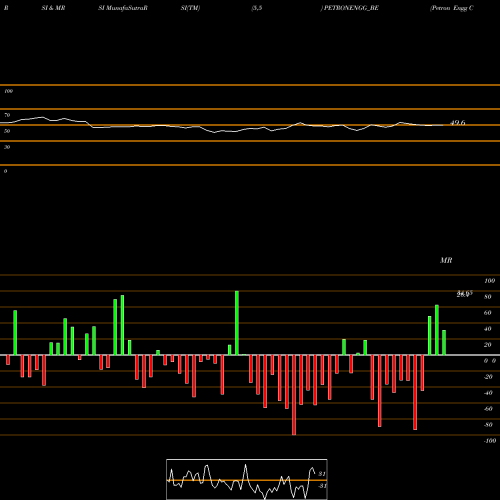
Task: Click the MR axis label -100
Action: coord(489,441)
